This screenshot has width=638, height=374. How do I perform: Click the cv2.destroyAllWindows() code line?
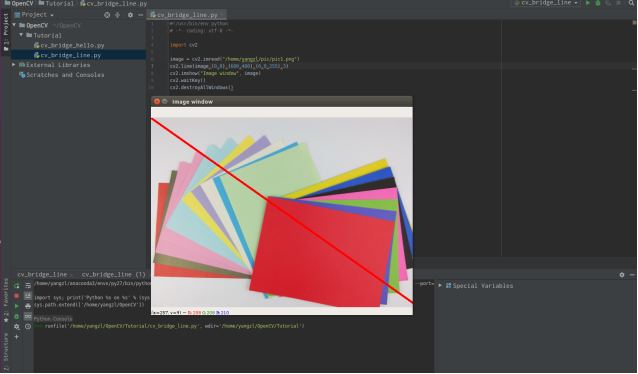pos(201,87)
